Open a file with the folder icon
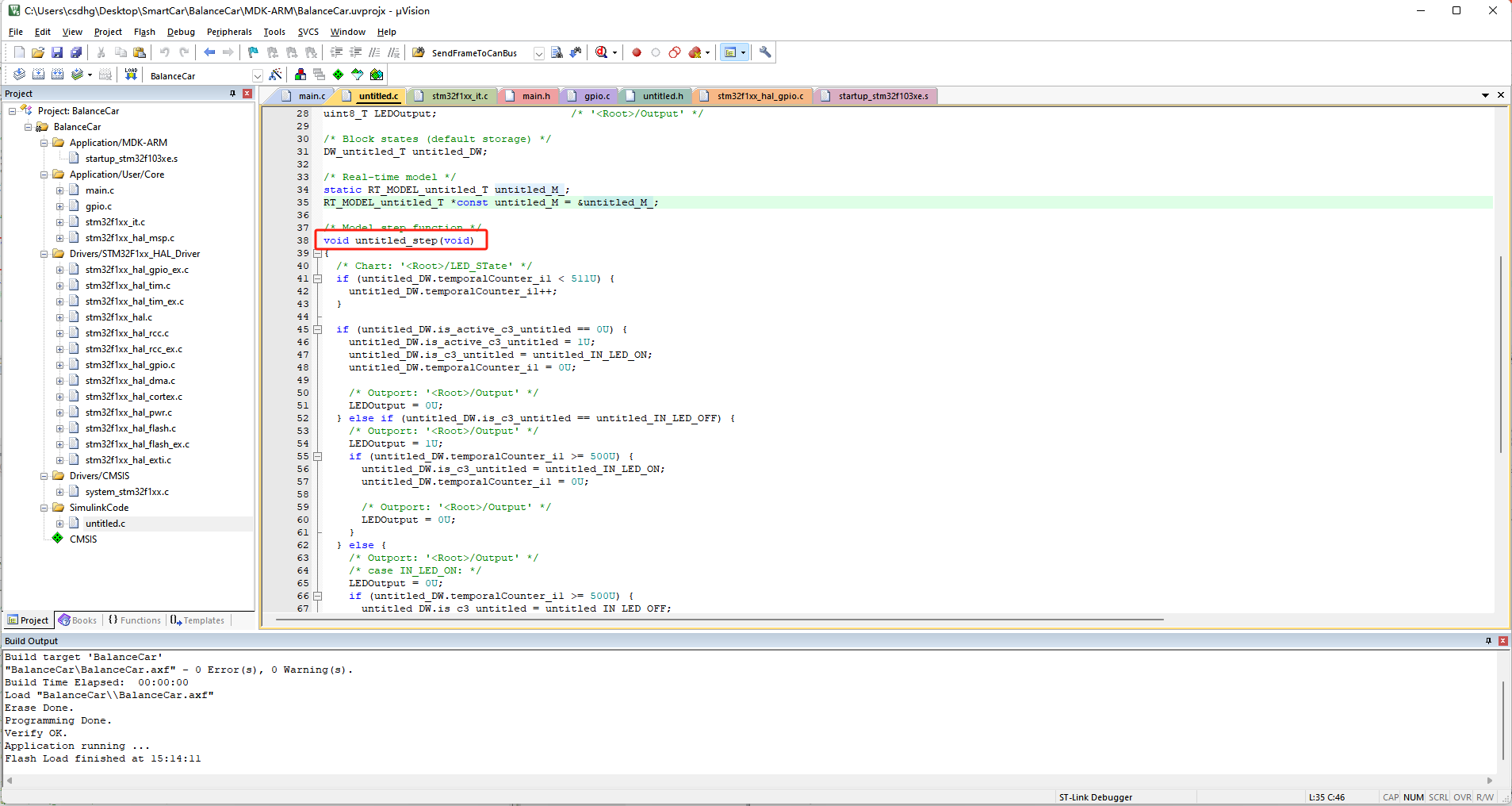The image size is (1512, 806). tap(38, 52)
